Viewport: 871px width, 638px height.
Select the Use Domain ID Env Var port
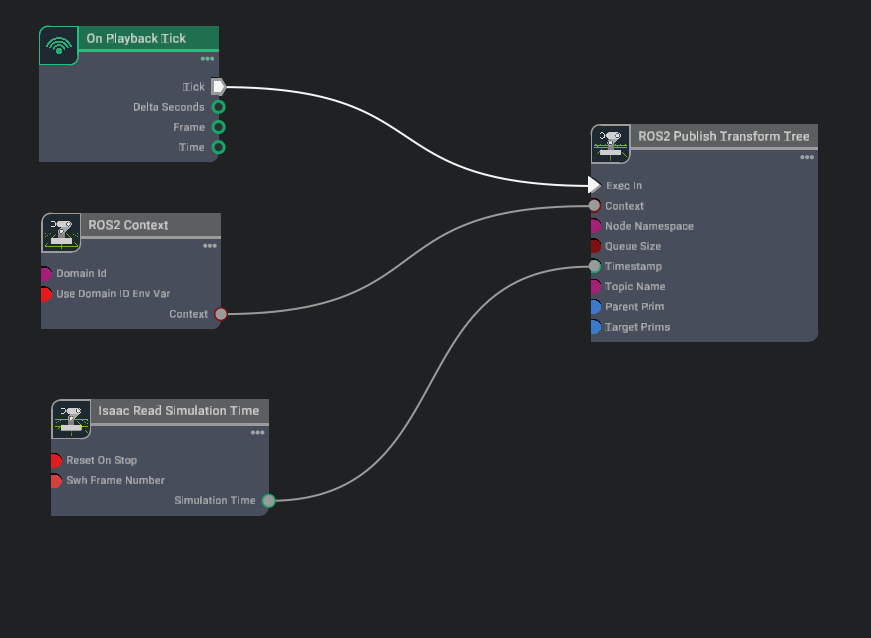(46, 294)
